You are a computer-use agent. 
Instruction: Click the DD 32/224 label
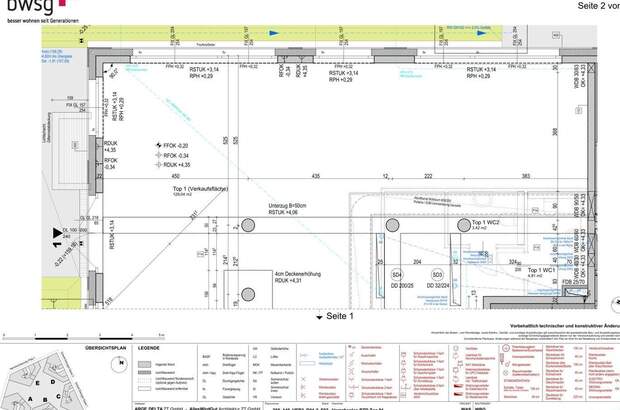click(x=438, y=285)
